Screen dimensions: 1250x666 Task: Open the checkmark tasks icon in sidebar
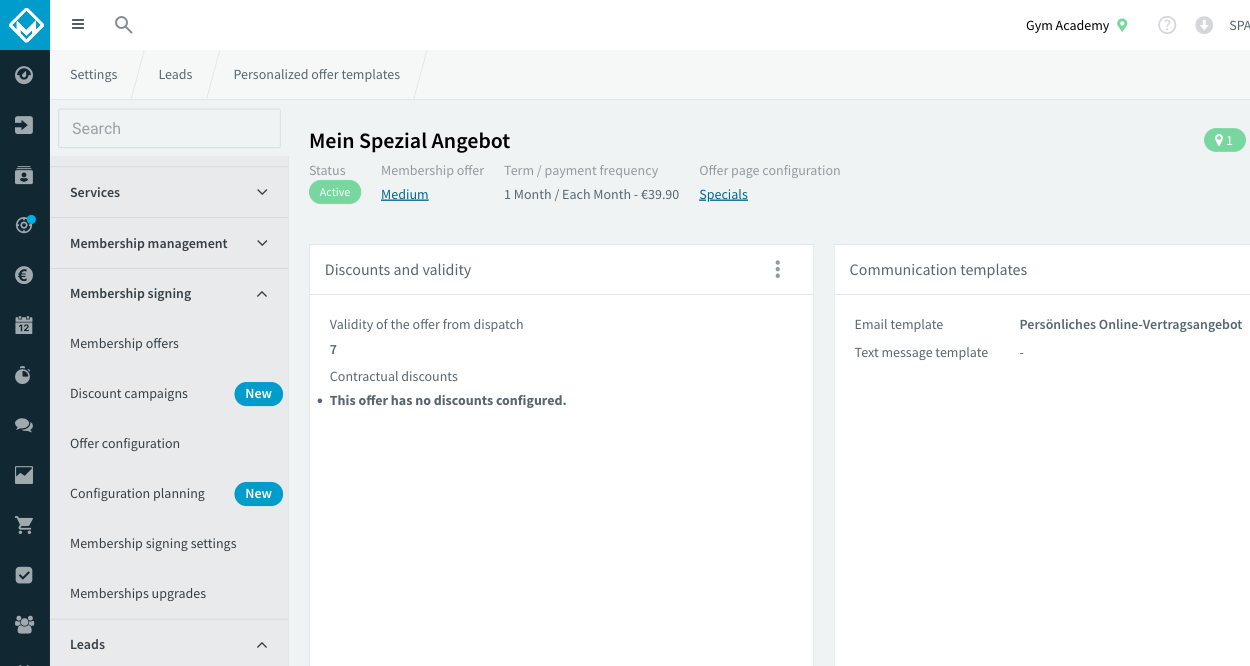pyautogui.click(x=24, y=575)
